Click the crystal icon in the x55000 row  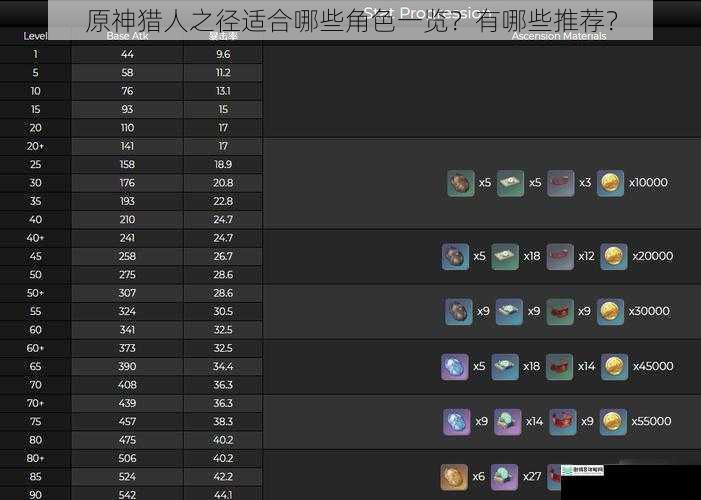click(456, 422)
